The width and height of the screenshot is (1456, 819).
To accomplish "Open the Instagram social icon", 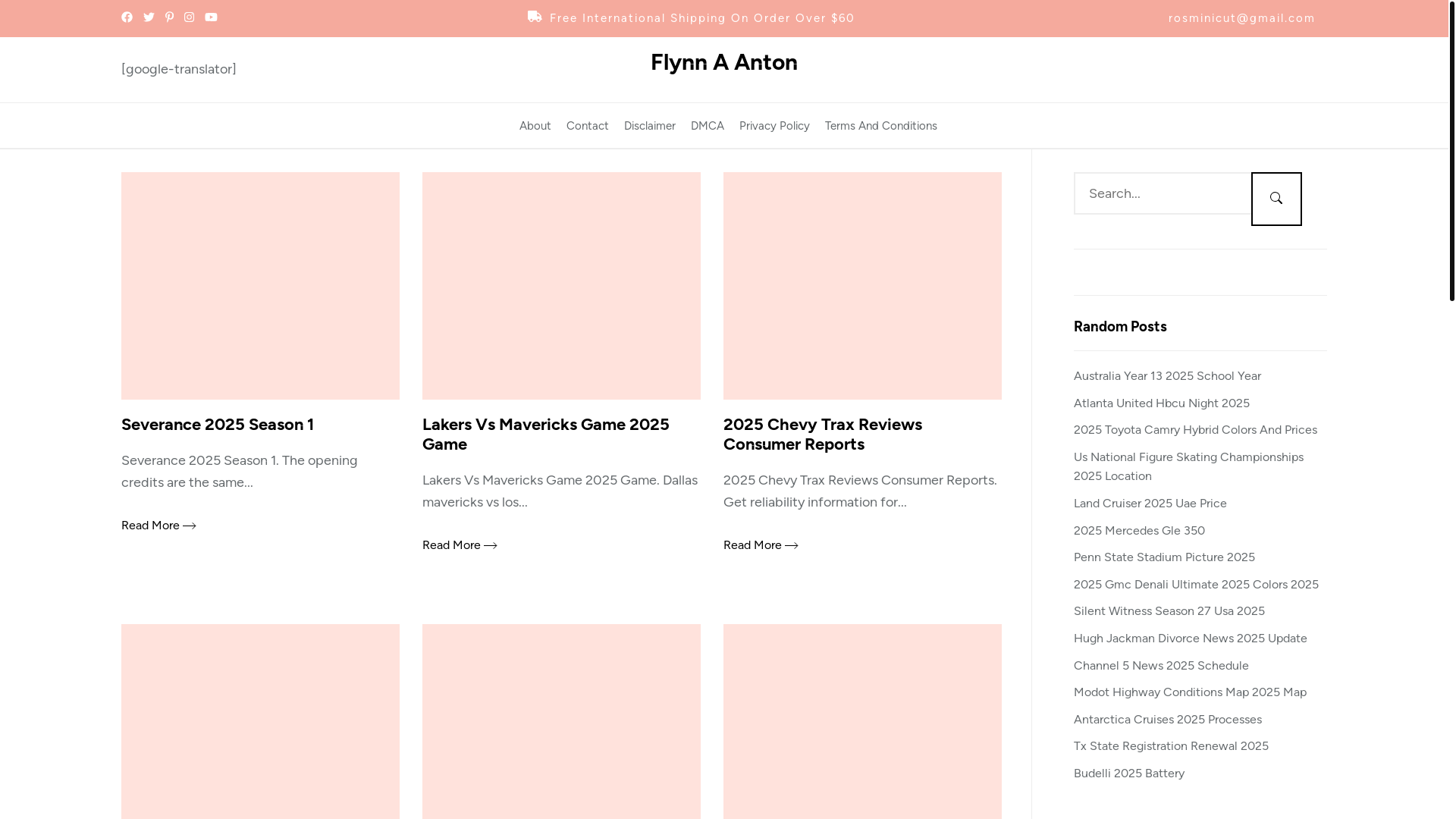I will (189, 17).
